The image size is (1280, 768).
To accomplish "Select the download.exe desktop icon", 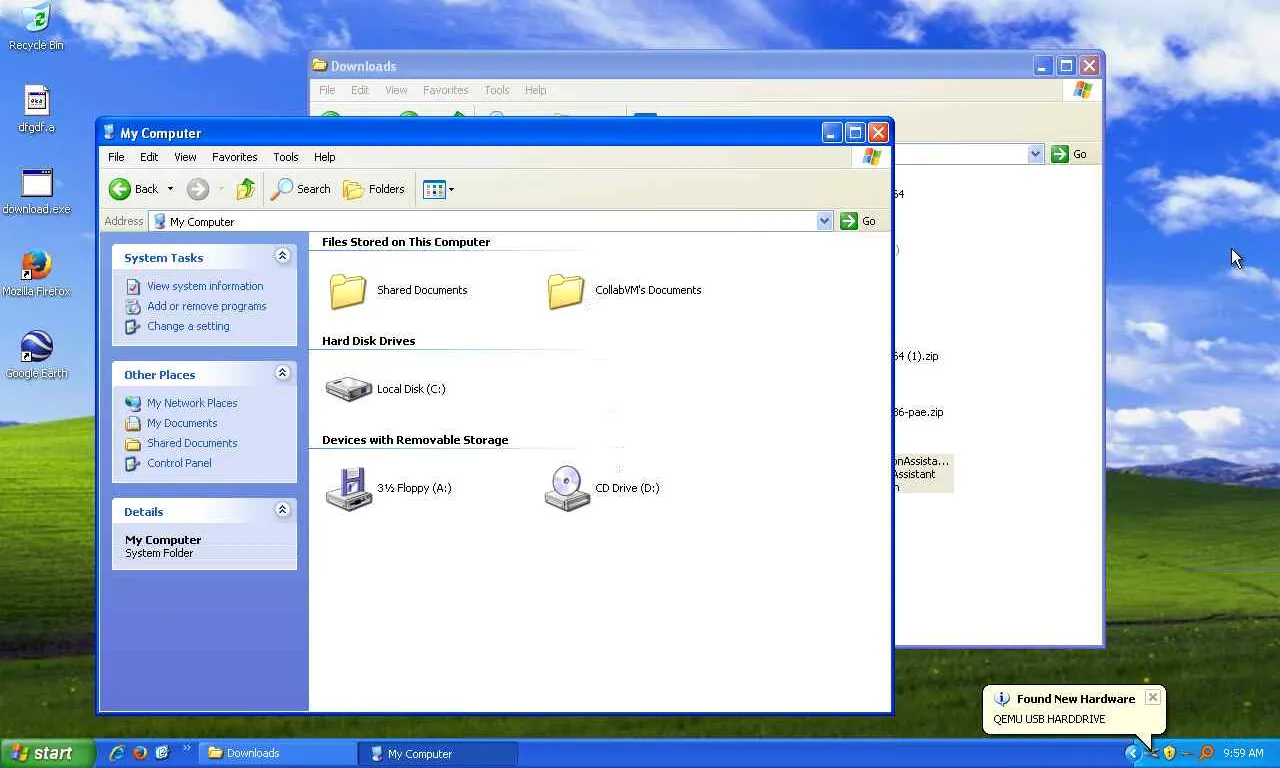I will pyautogui.click(x=36, y=191).
